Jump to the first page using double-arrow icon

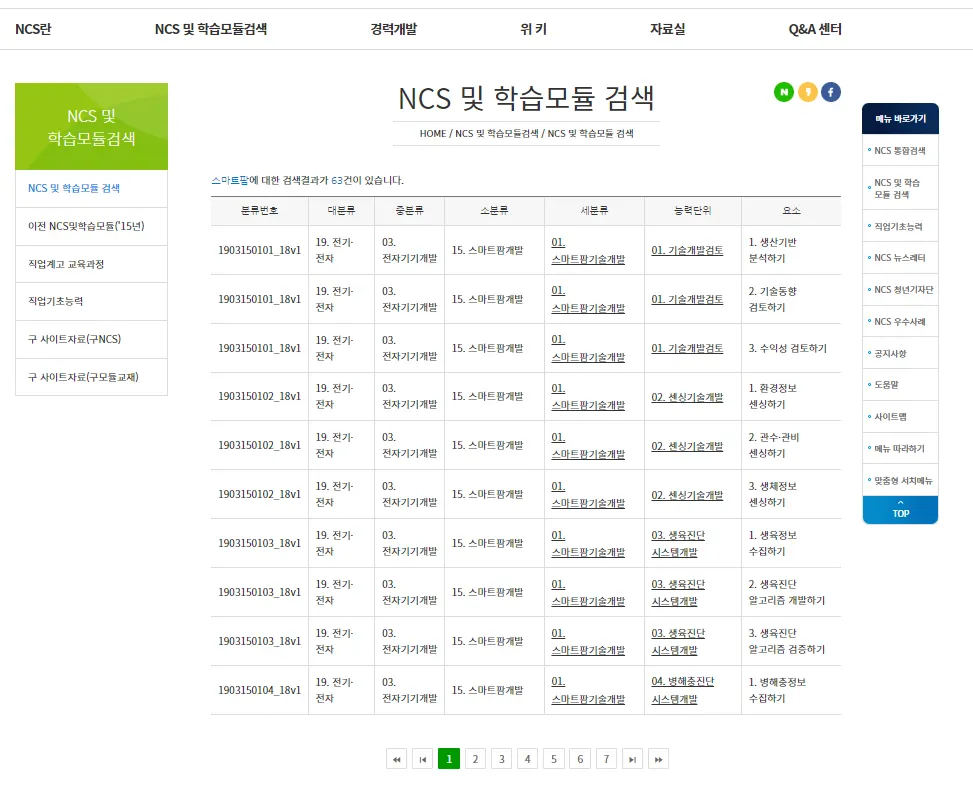coord(397,759)
